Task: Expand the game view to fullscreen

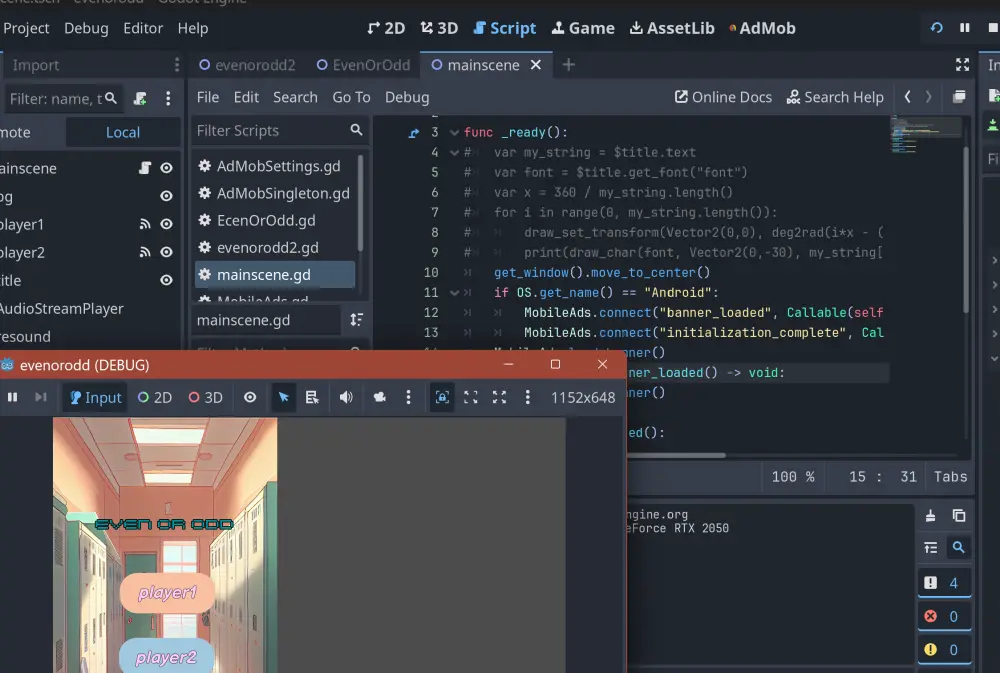Action: (x=499, y=397)
